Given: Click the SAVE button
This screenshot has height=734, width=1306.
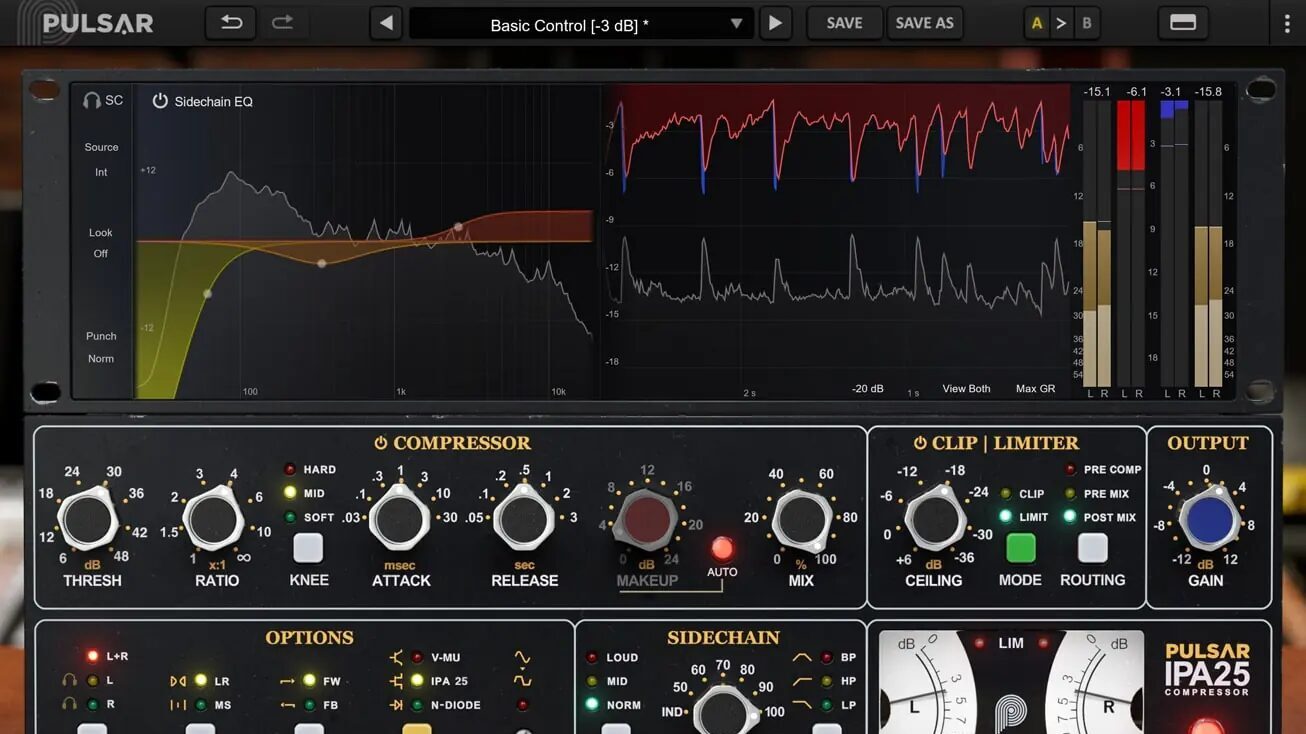Looking at the screenshot, I should [844, 23].
